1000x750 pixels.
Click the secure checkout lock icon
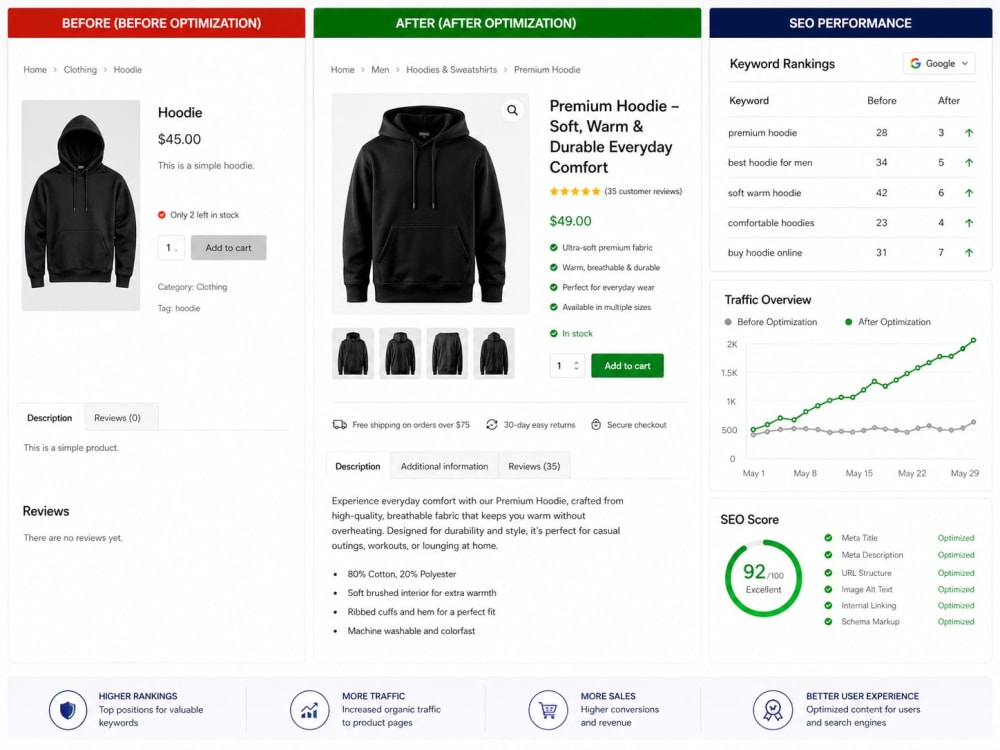[x=596, y=425]
